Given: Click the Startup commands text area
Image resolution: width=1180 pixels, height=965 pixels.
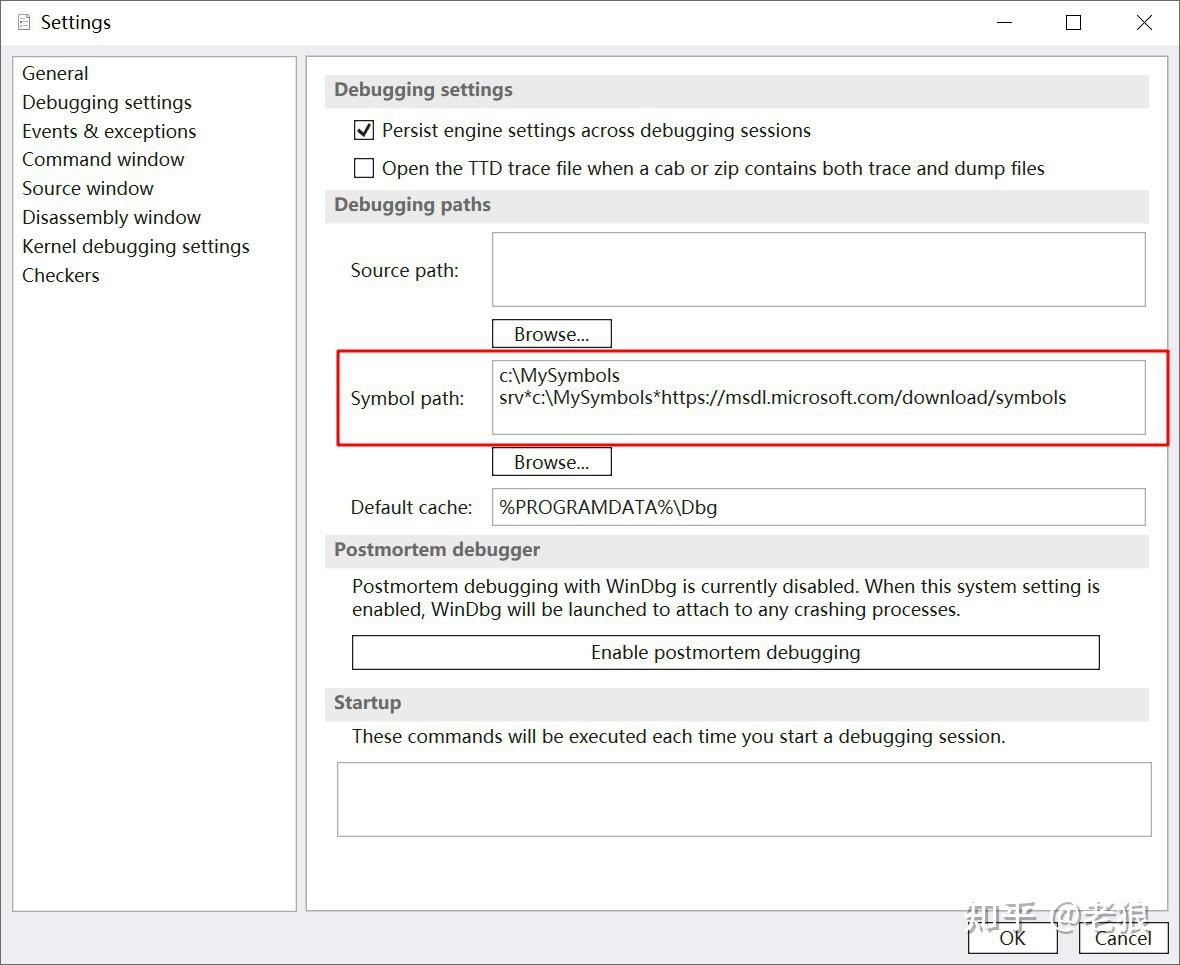Looking at the screenshot, I should [743, 799].
